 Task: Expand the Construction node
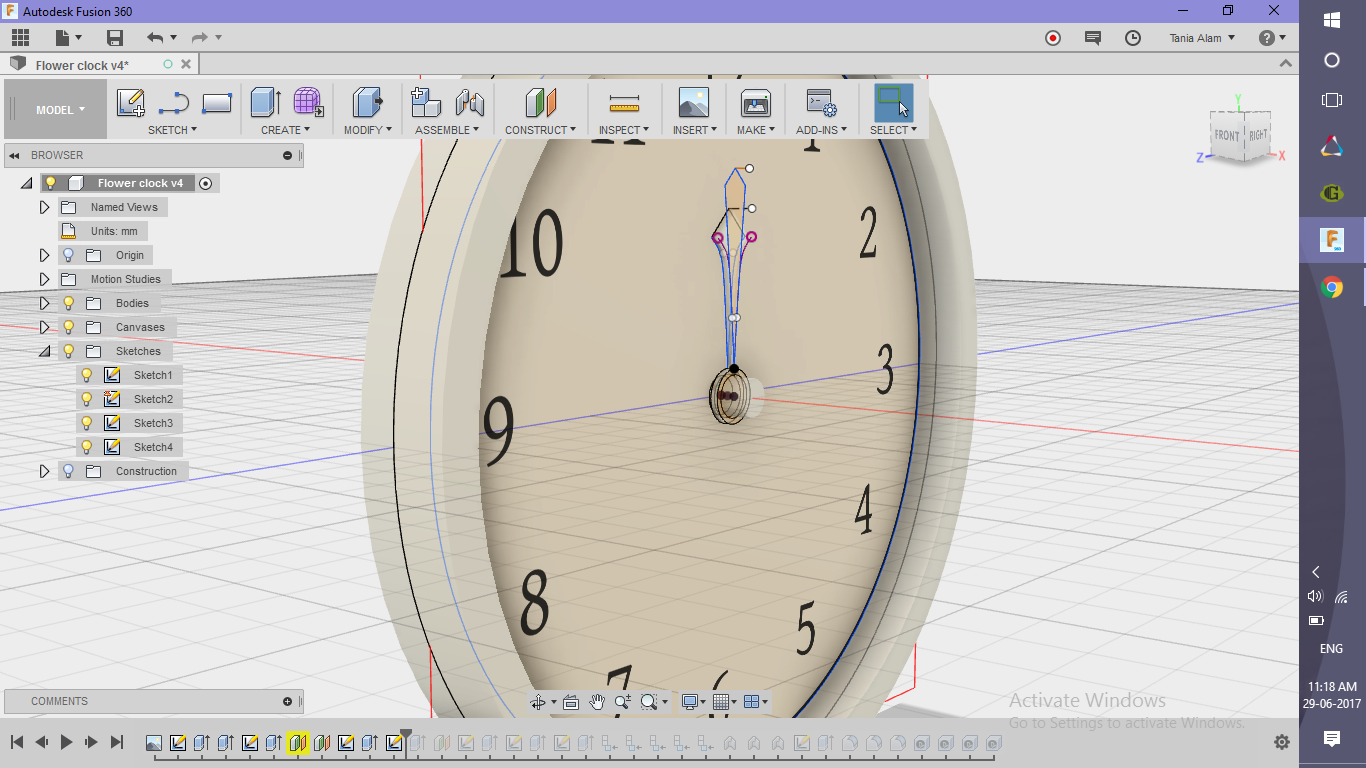44,471
